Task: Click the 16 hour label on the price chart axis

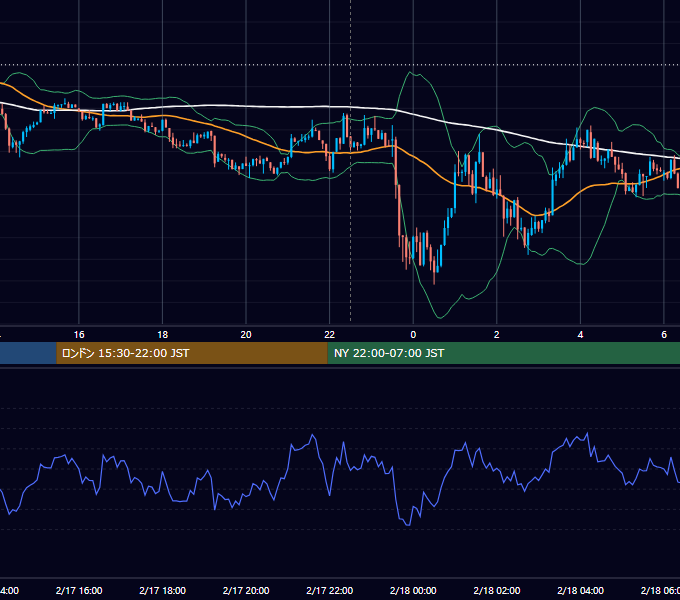Action: coord(79,335)
